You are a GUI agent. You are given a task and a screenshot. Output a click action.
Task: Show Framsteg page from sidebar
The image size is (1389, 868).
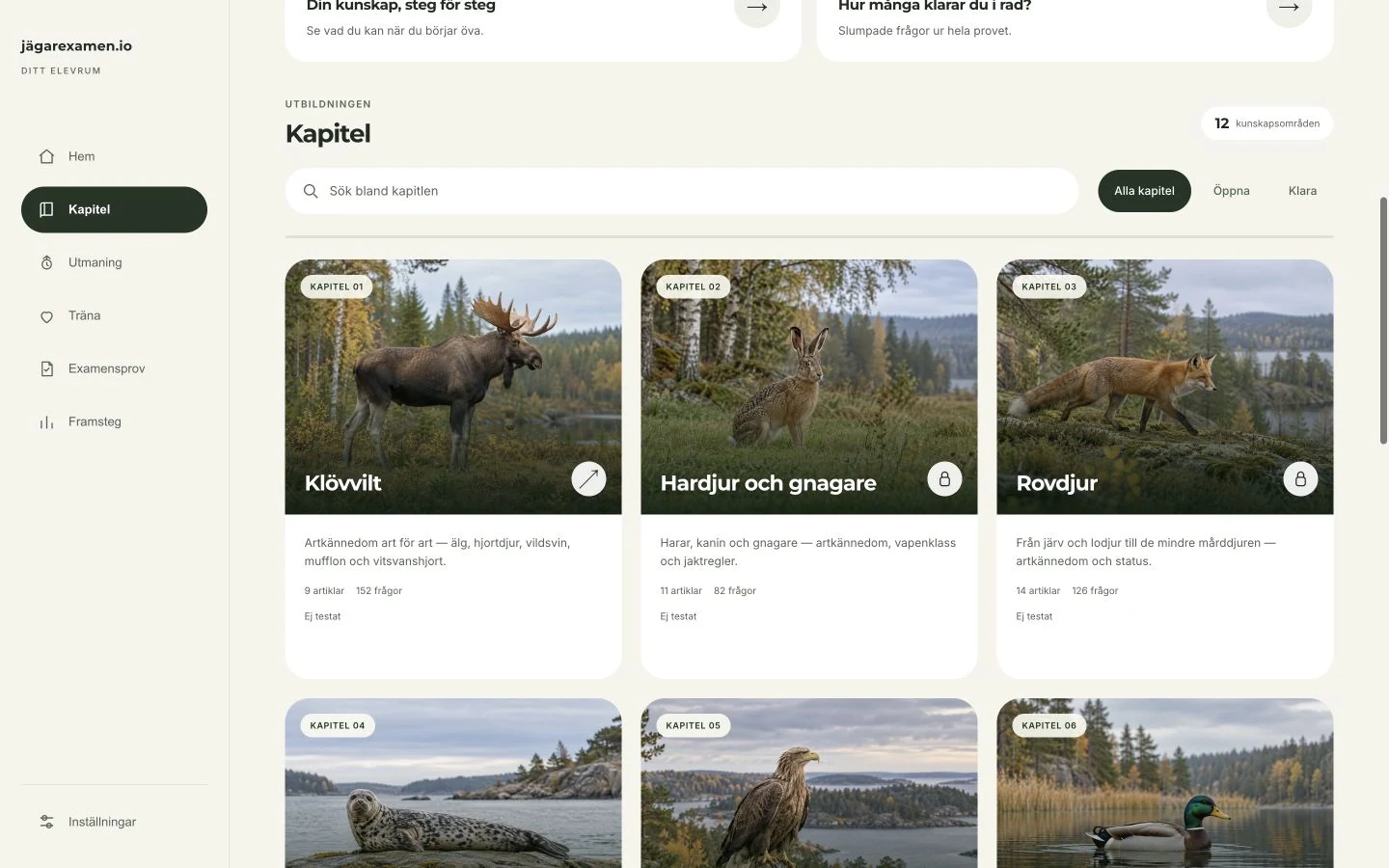pos(114,421)
